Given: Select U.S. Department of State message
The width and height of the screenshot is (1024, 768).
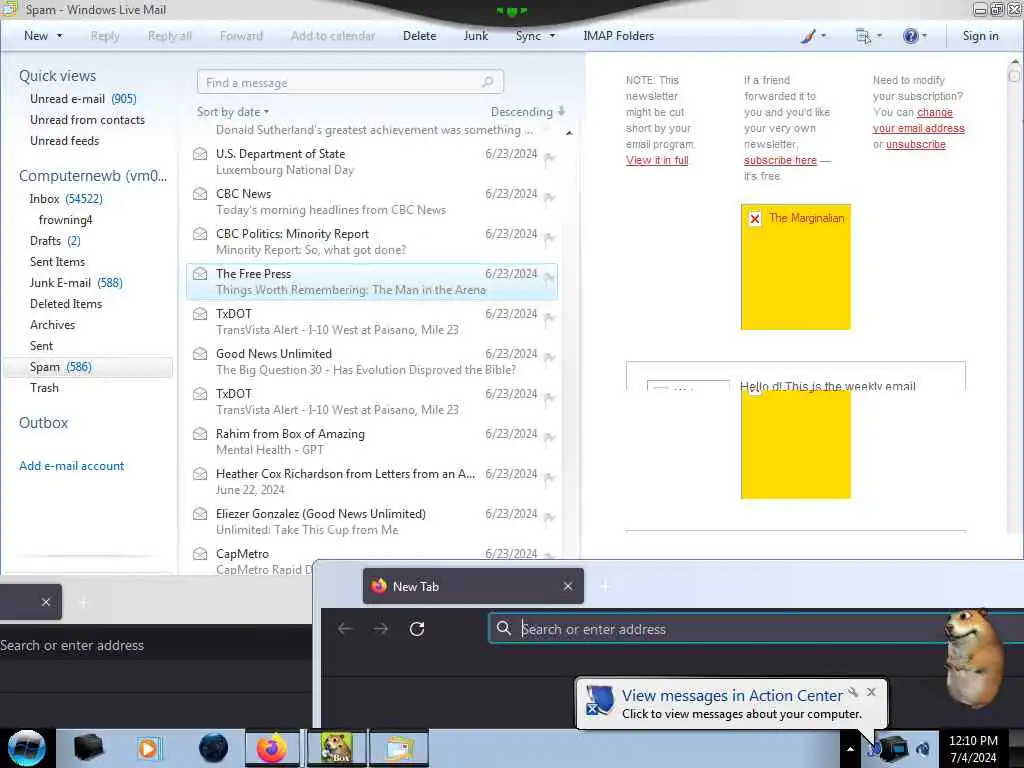Looking at the screenshot, I should (x=372, y=161).
